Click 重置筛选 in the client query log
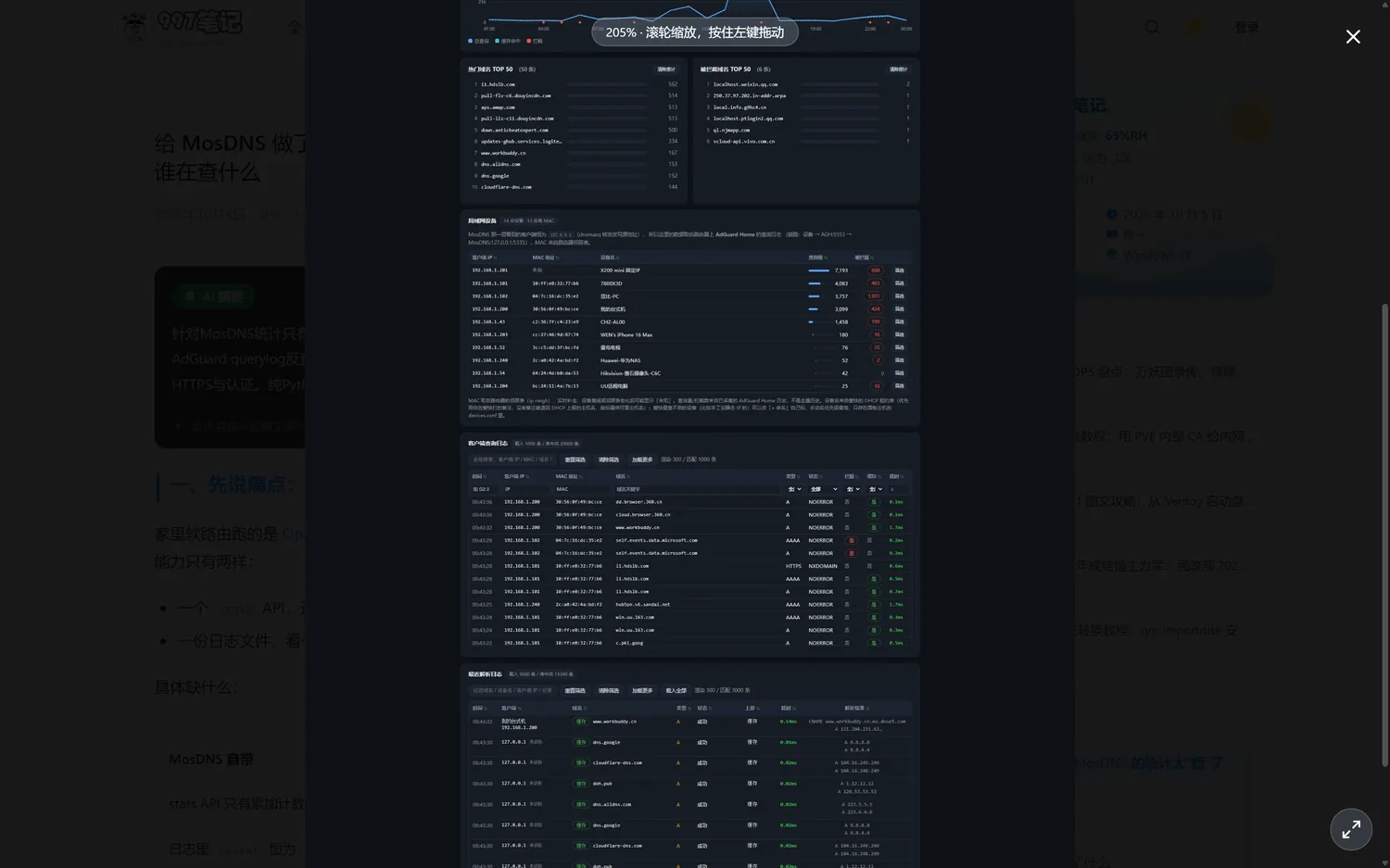 click(x=575, y=459)
